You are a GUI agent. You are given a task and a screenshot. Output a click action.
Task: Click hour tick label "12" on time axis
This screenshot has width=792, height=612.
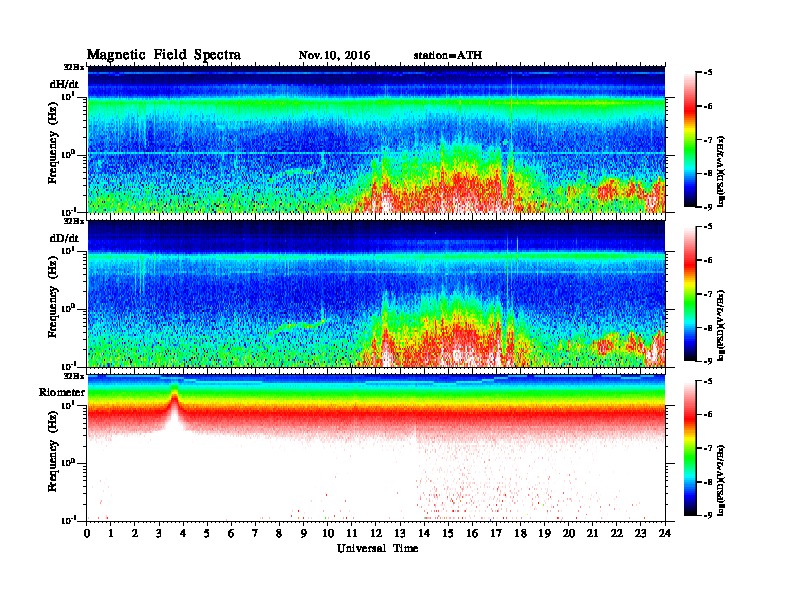click(x=376, y=533)
